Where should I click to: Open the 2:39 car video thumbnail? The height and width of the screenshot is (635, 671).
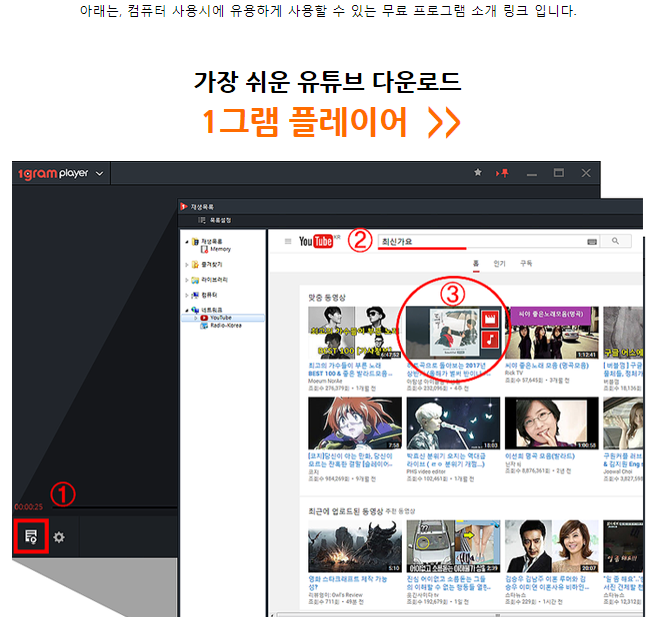(453, 546)
